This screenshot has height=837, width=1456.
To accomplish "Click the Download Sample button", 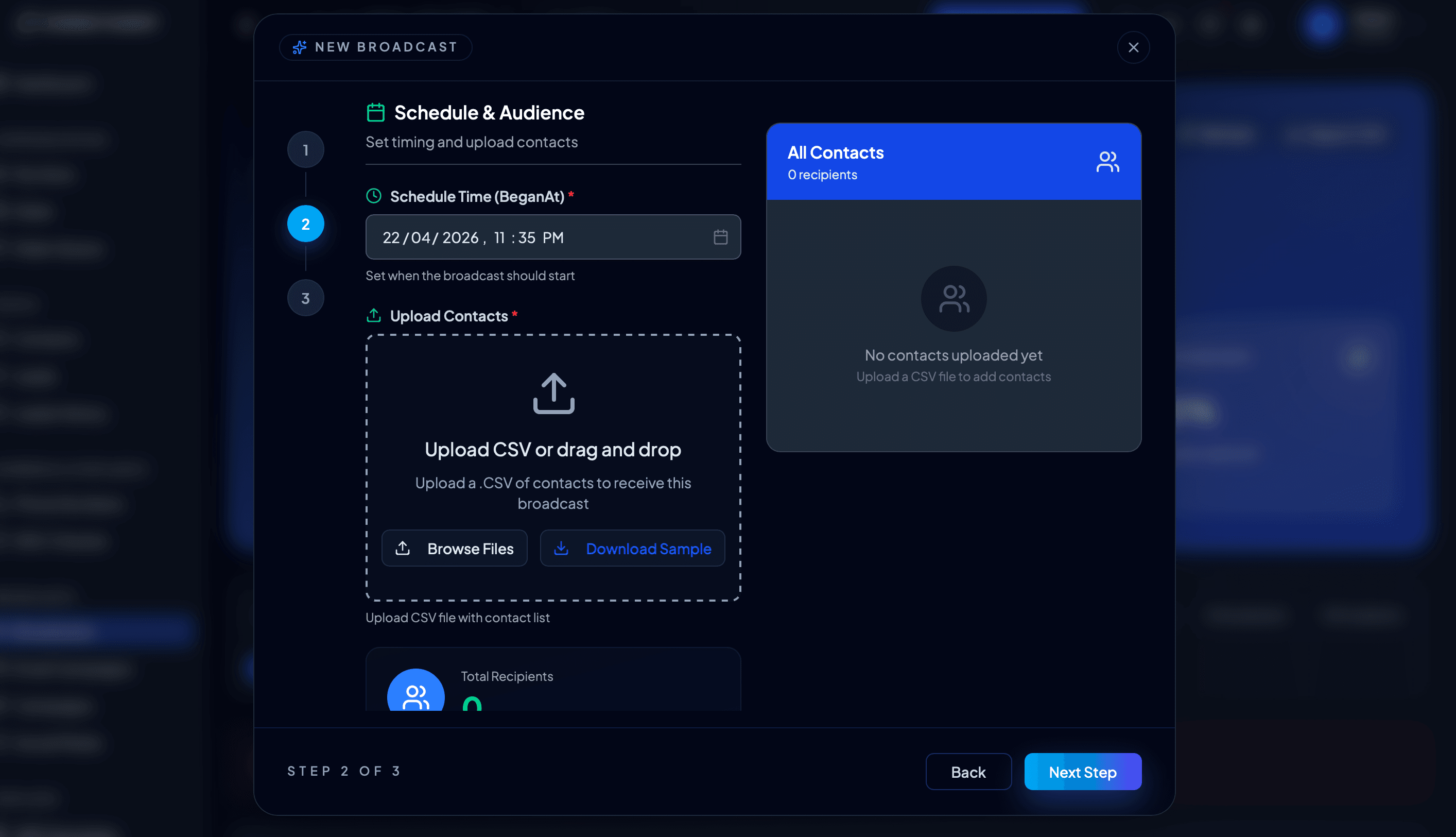I will point(633,548).
